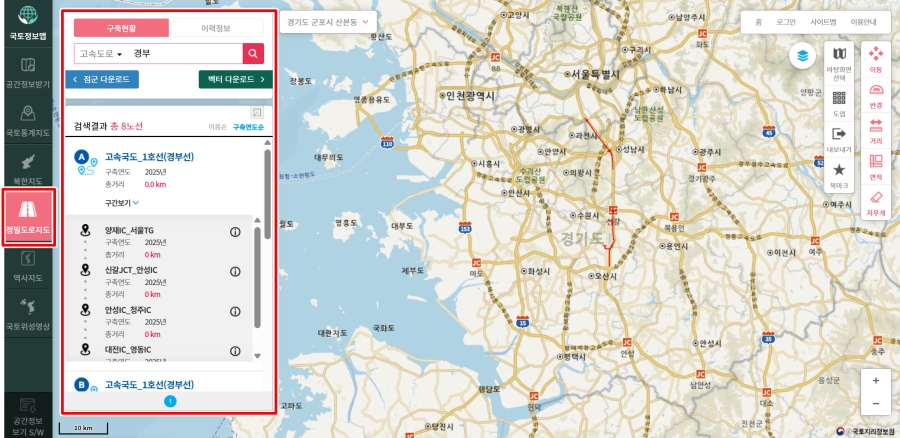
Task: Select the 이동 pan tool
Action: point(875,60)
